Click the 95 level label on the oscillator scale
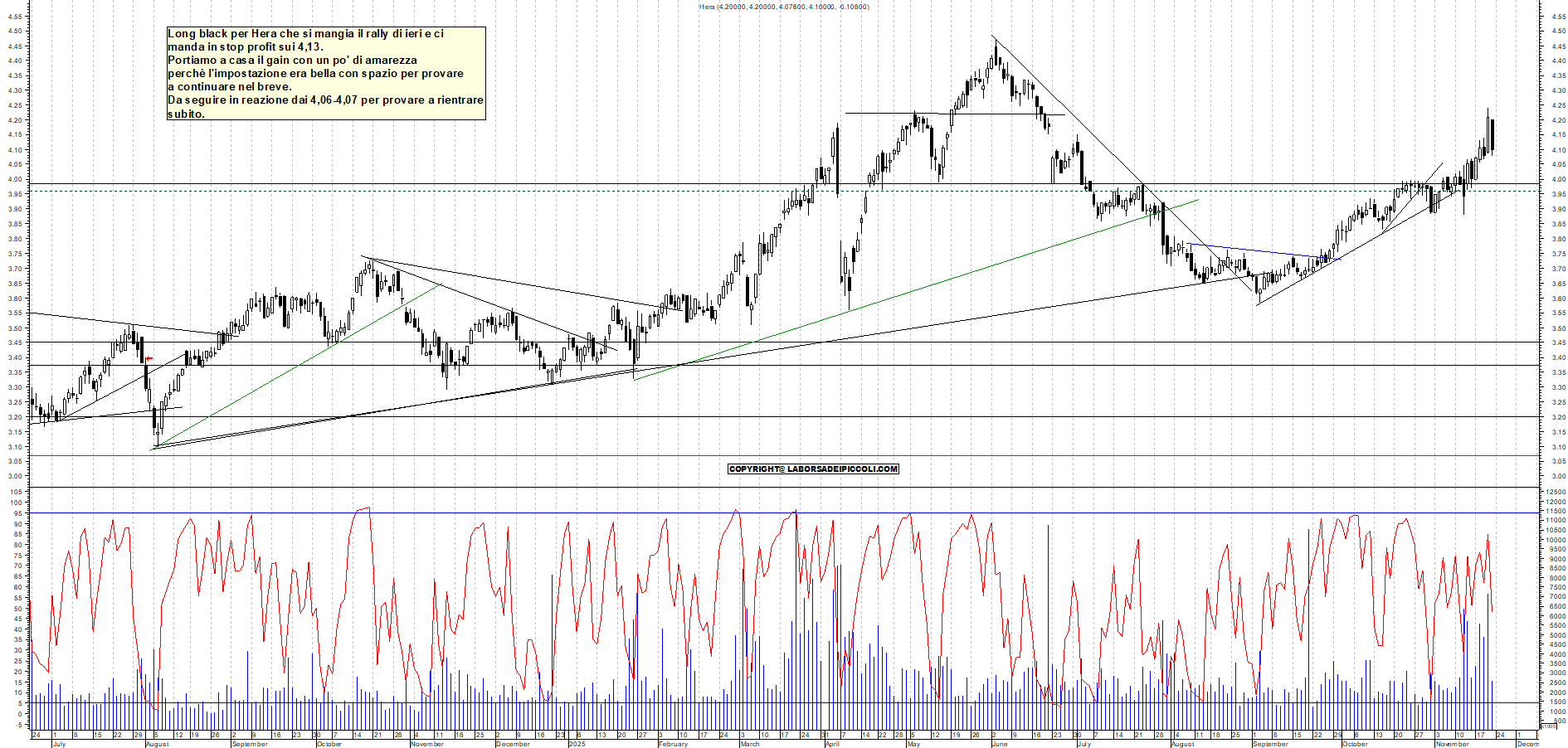This screenshot has height=748, width=1568. tap(17, 512)
